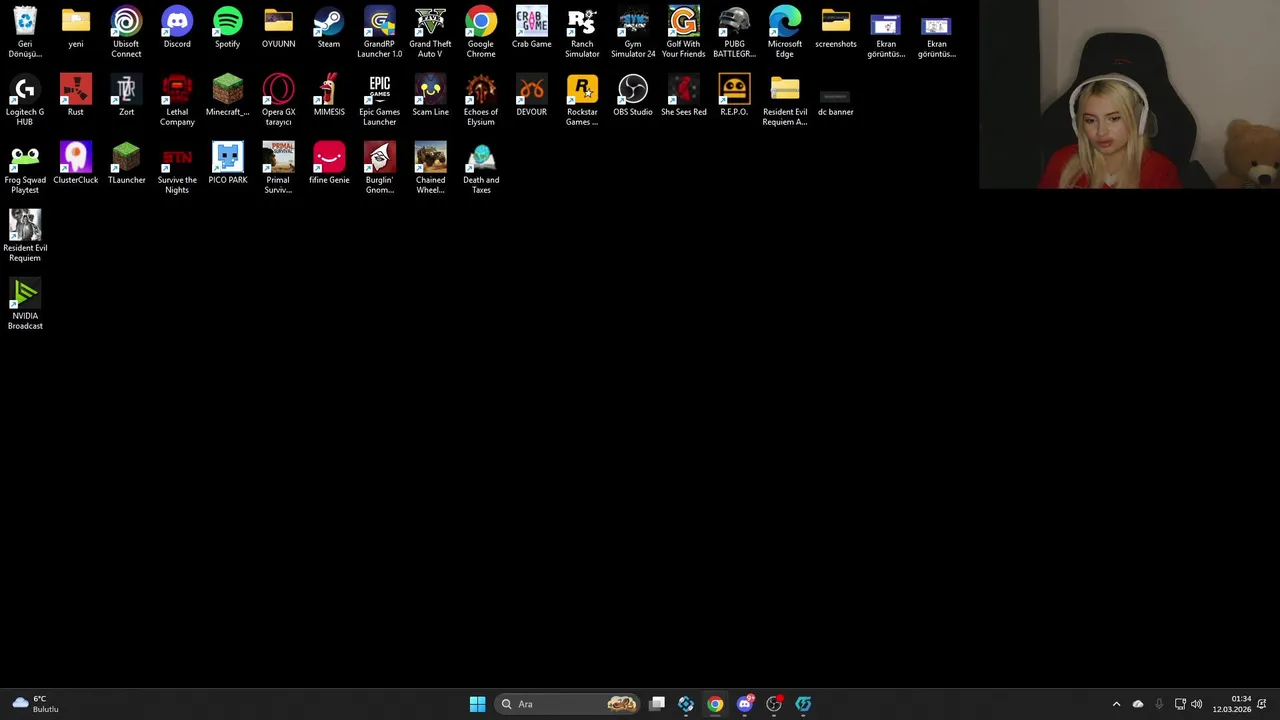Select the DEVOUR game icon
Screen dimensions: 1280x720
531,96
